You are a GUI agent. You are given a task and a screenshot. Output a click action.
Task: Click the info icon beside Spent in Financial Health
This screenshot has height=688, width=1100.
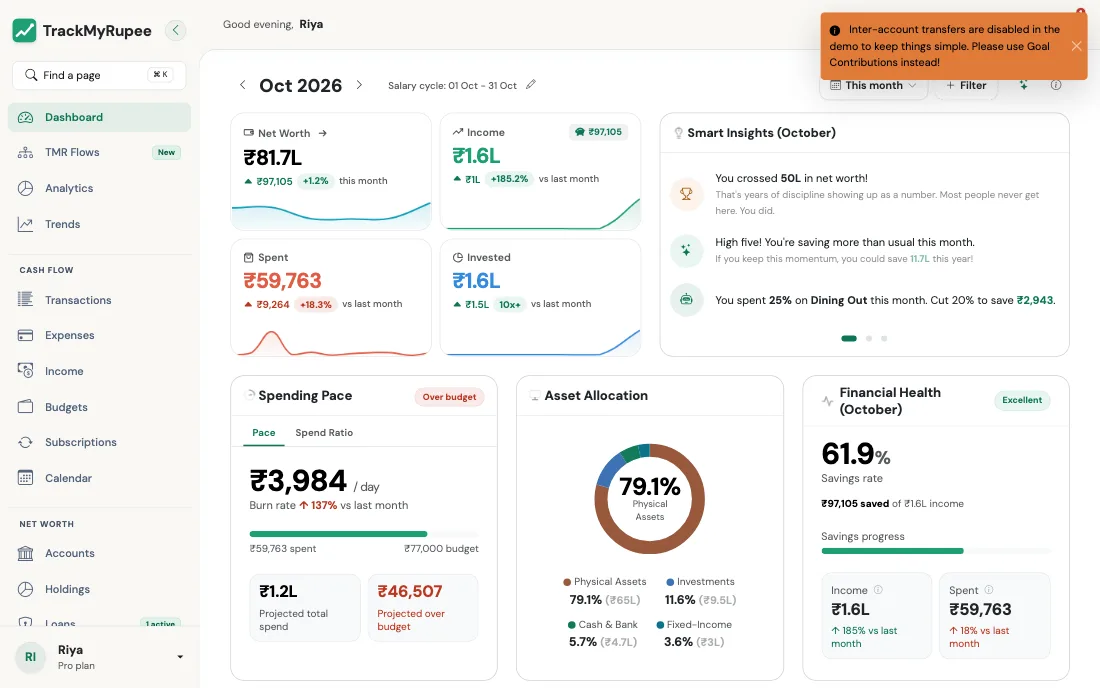[988, 590]
